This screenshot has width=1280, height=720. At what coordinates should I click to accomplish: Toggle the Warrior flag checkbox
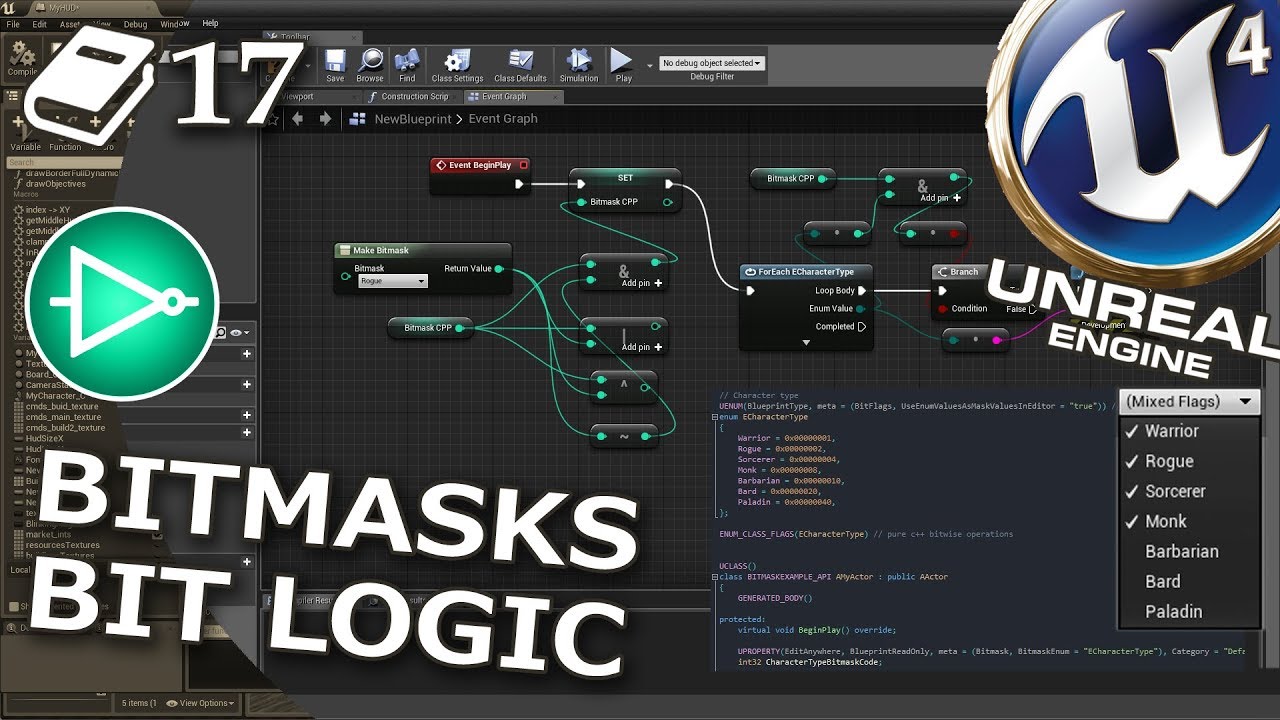[x=1132, y=431]
